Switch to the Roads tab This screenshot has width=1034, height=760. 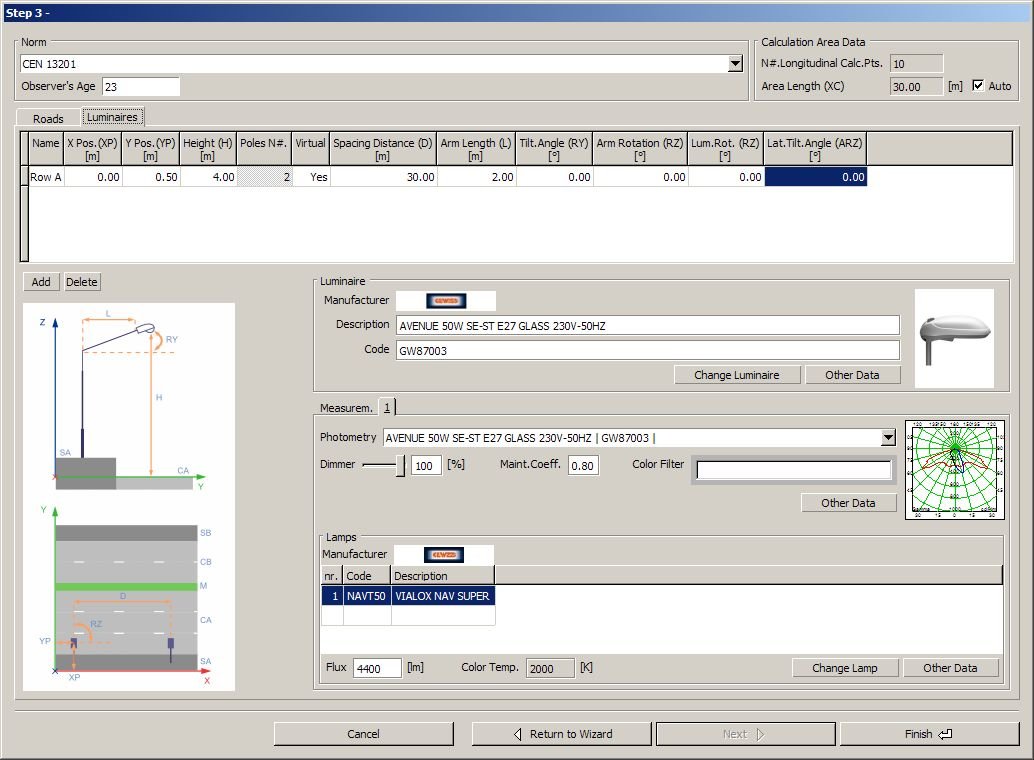[x=48, y=119]
